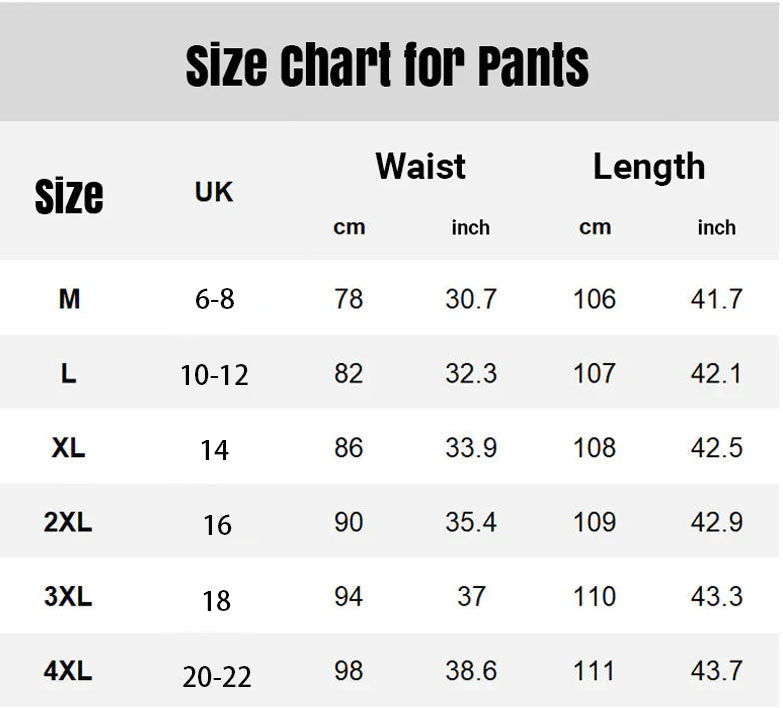Select the 'XL' size row label
This screenshot has width=783, height=708.
point(69,447)
